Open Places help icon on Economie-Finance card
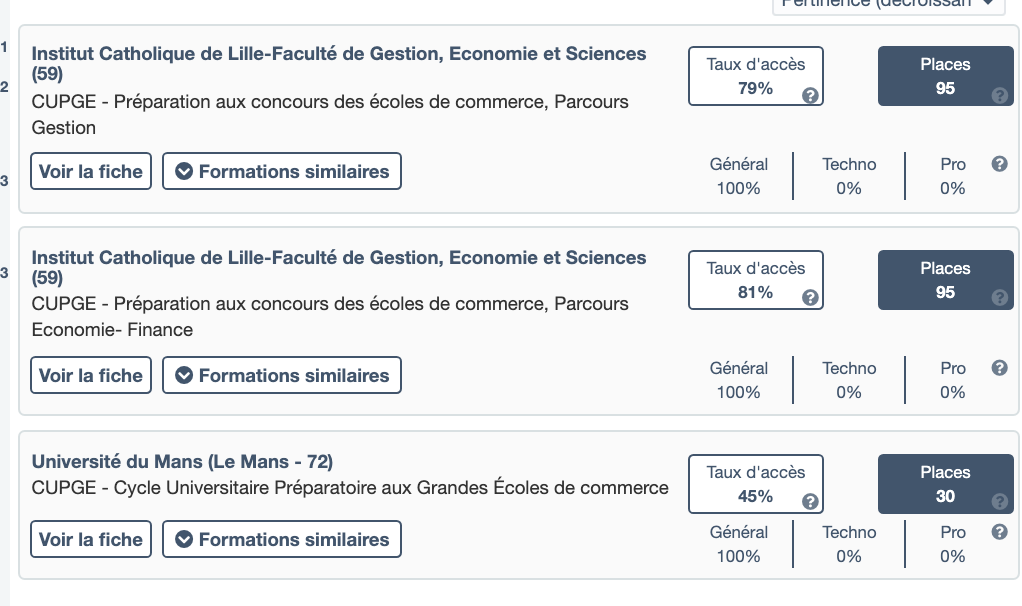1022x606 pixels. click(x=999, y=298)
